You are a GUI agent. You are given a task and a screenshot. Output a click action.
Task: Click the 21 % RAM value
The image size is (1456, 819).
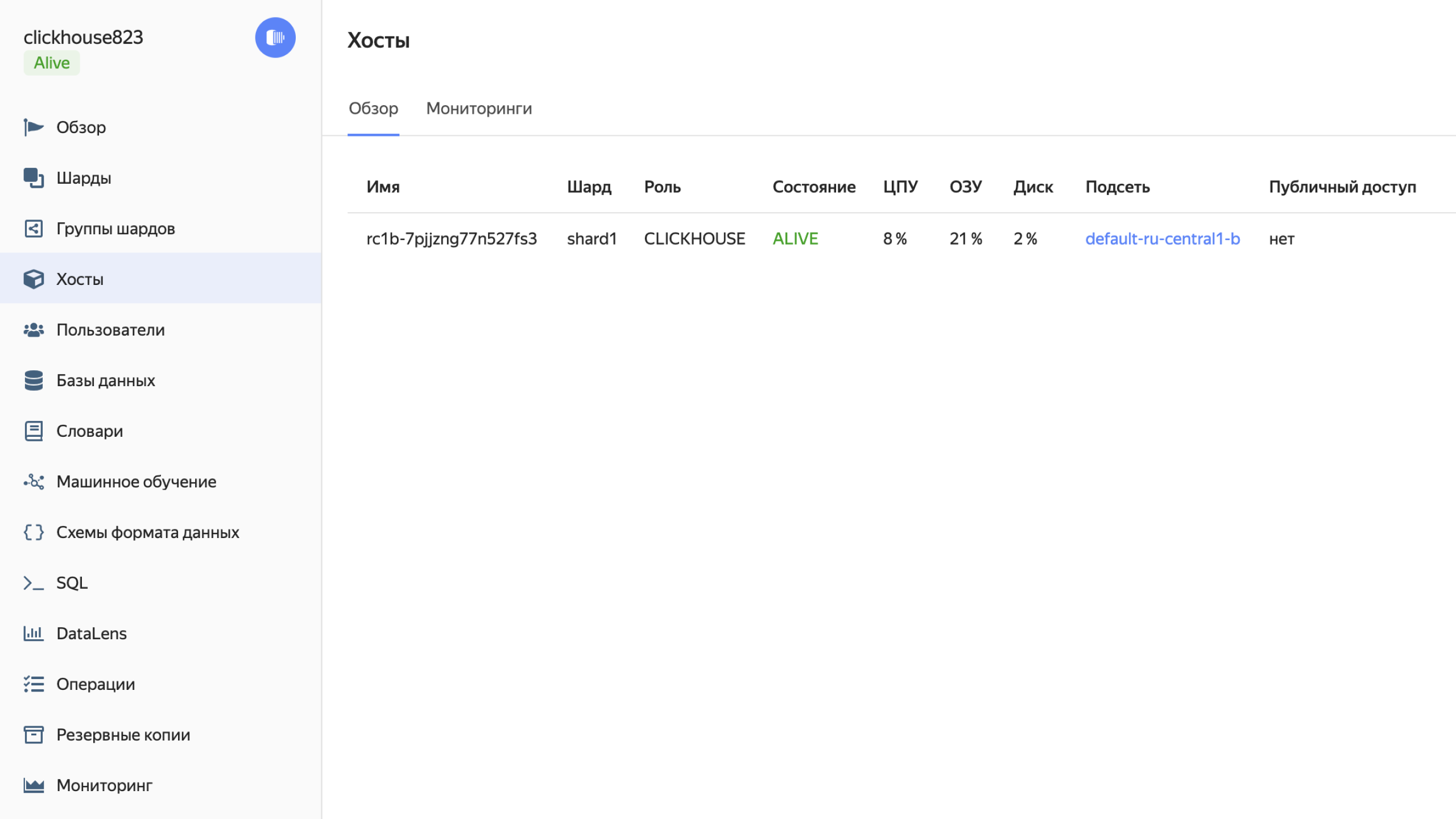(x=966, y=239)
